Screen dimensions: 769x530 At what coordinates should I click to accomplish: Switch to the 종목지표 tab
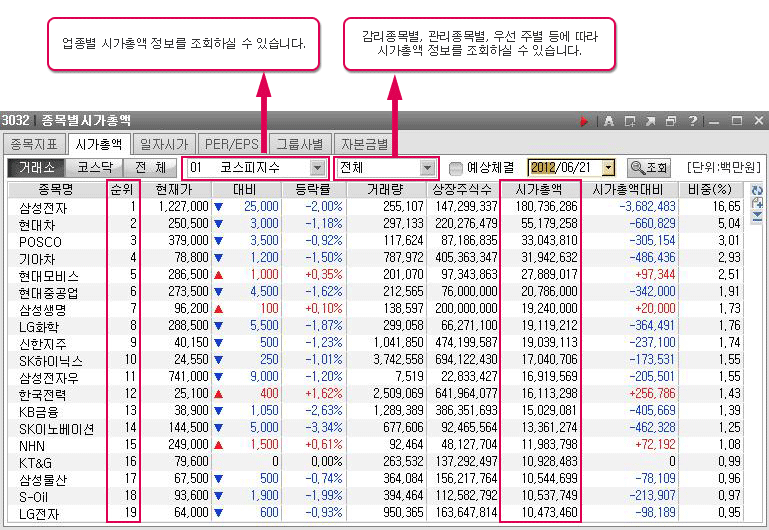[34, 144]
